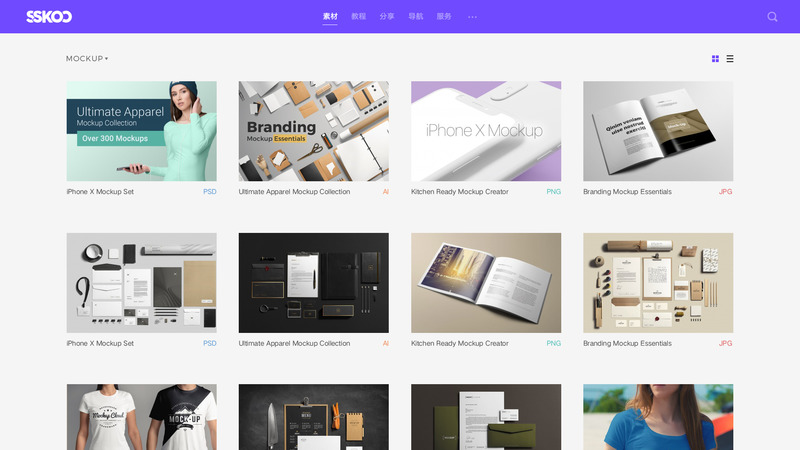This screenshot has height=450, width=800.
Task: Open the open brochure gray thumbnail
Action: point(658,131)
